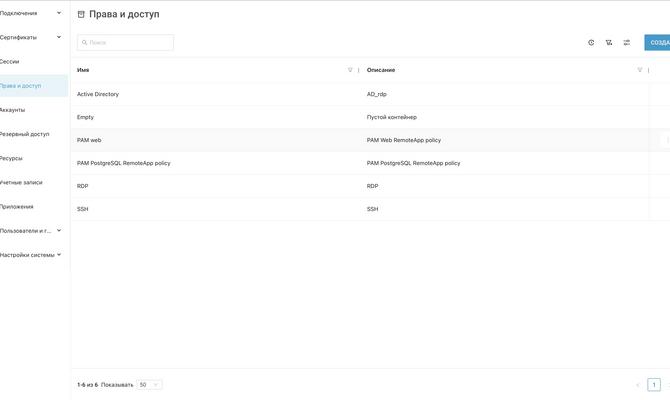
Task: Click the filter icon in the Описание column
Action: [640, 70]
